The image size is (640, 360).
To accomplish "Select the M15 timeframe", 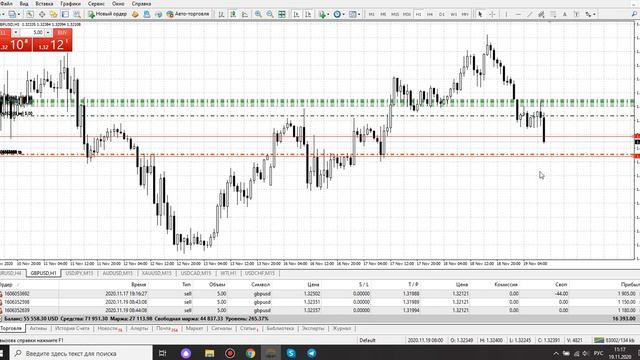I will [395, 14].
